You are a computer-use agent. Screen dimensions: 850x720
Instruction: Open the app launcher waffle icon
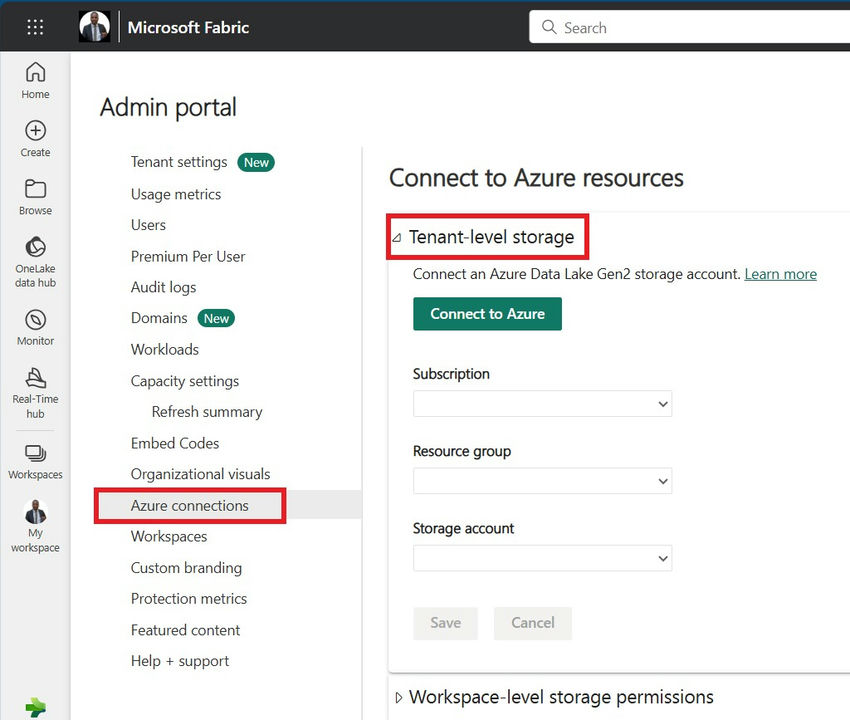tap(35, 27)
